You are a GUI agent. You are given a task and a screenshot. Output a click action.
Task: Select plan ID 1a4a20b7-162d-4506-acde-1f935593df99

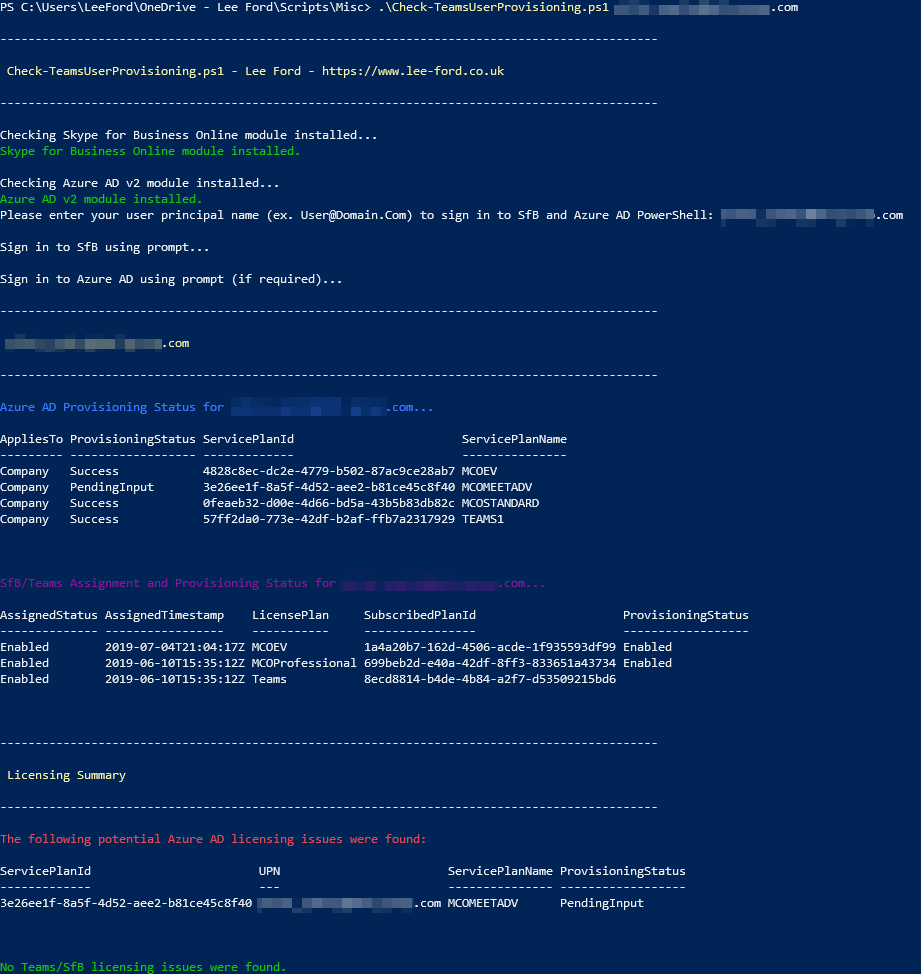(489, 647)
